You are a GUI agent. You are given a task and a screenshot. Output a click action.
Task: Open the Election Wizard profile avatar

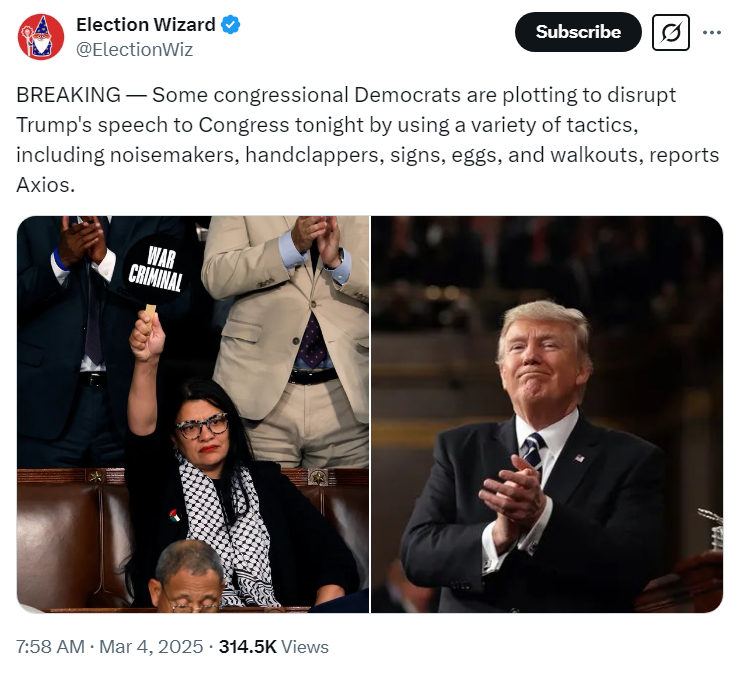41,37
